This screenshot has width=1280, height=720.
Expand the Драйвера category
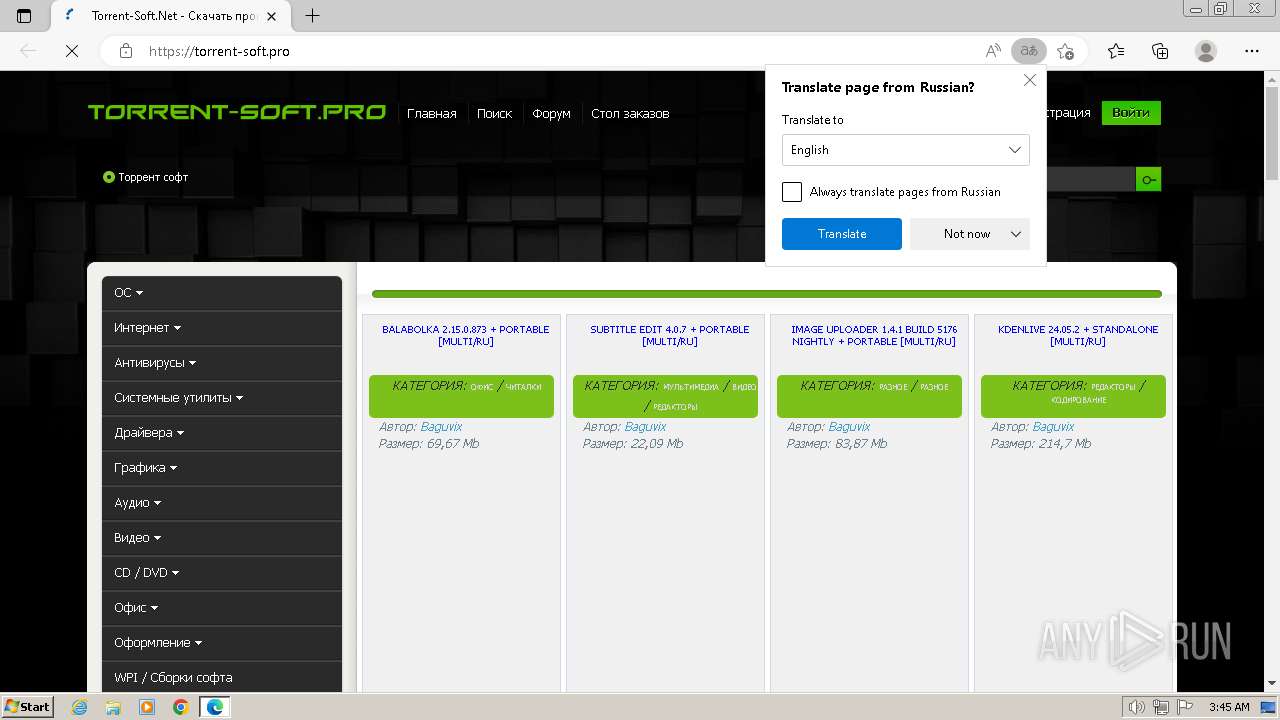pos(222,433)
